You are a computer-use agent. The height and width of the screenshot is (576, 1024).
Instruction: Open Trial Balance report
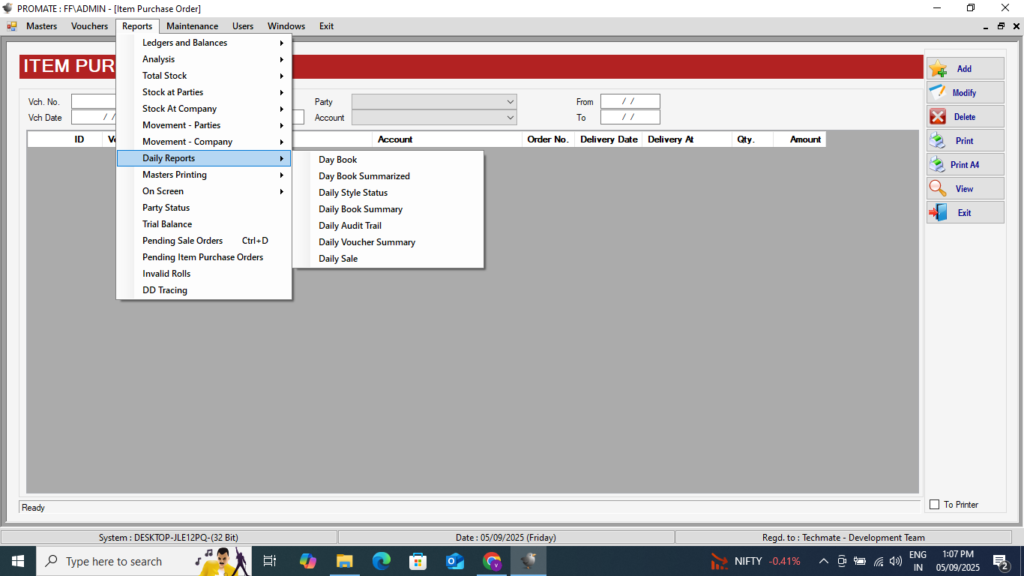click(x=167, y=224)
